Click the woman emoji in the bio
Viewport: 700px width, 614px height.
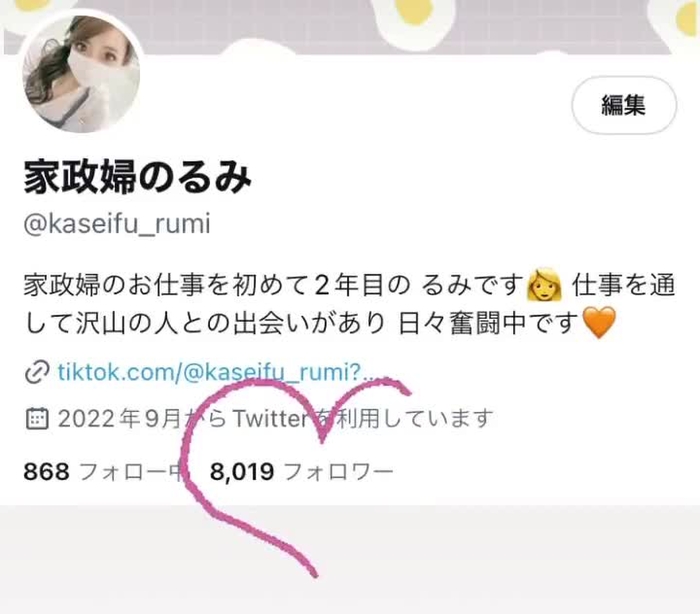click(x=544, y=284)
